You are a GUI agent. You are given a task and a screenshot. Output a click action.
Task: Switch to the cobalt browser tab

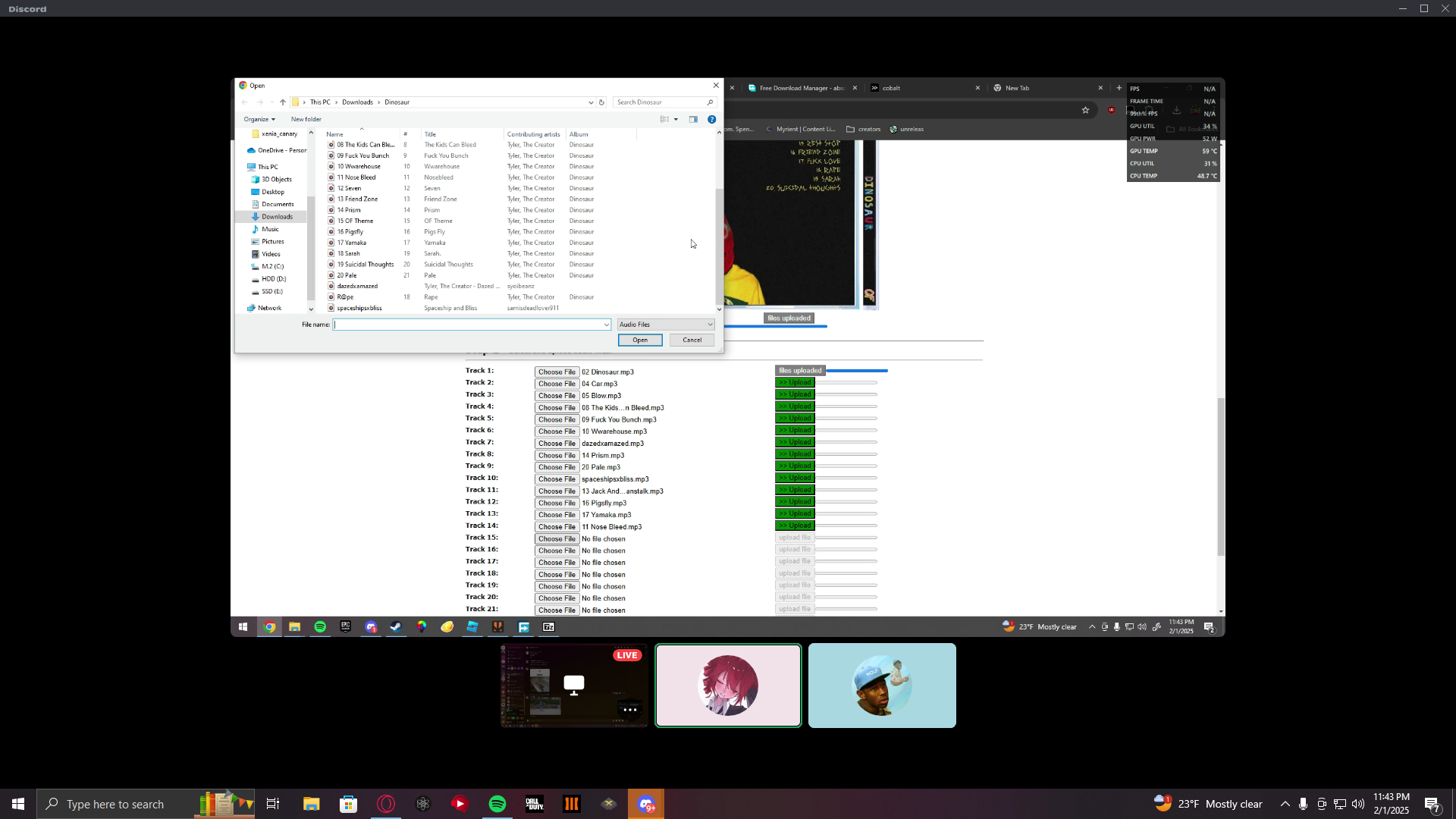click(892, 88)
